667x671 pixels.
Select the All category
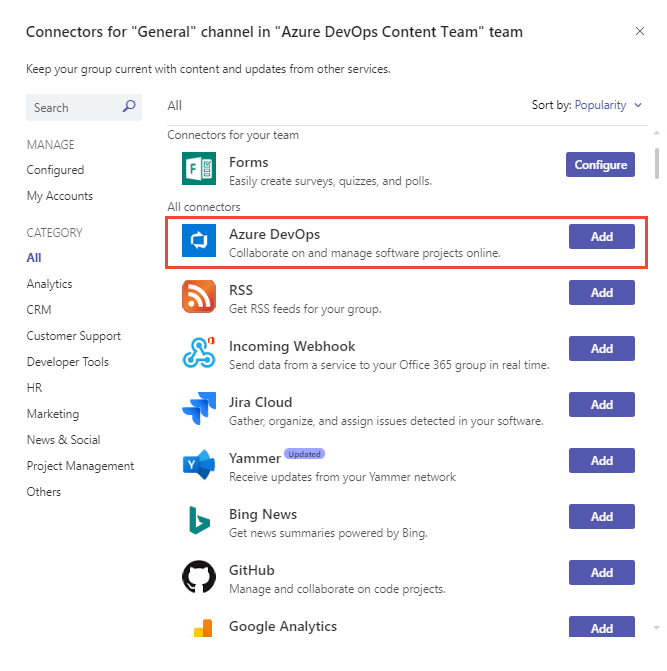click(x=34, y=258)
